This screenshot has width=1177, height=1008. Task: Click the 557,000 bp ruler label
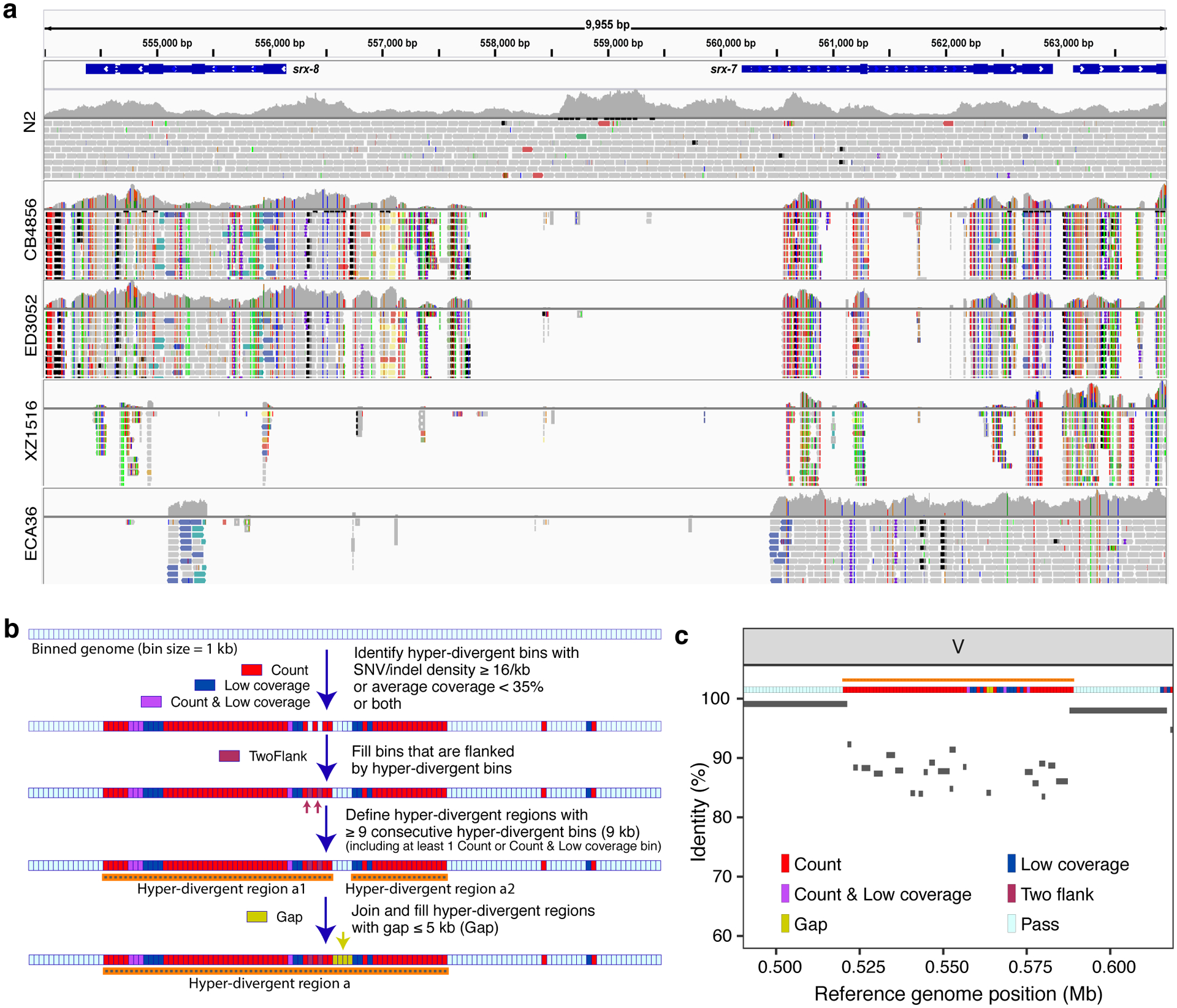[392, 43]
